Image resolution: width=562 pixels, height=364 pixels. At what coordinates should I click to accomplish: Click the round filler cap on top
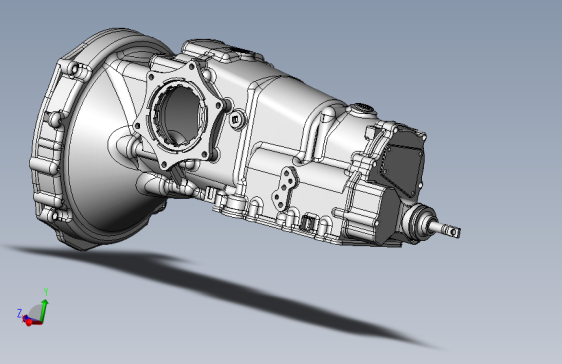(x=363, y=109)
